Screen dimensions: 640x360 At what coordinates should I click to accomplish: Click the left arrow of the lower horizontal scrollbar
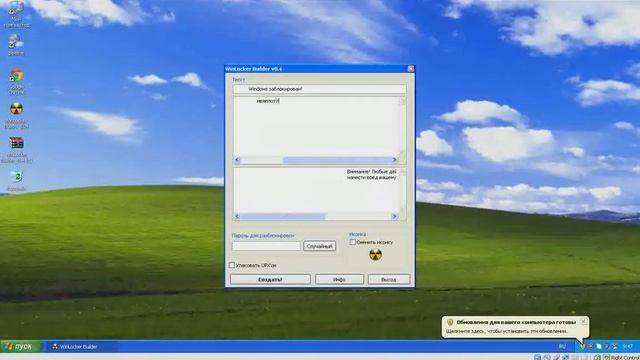(x=238, y=216)
